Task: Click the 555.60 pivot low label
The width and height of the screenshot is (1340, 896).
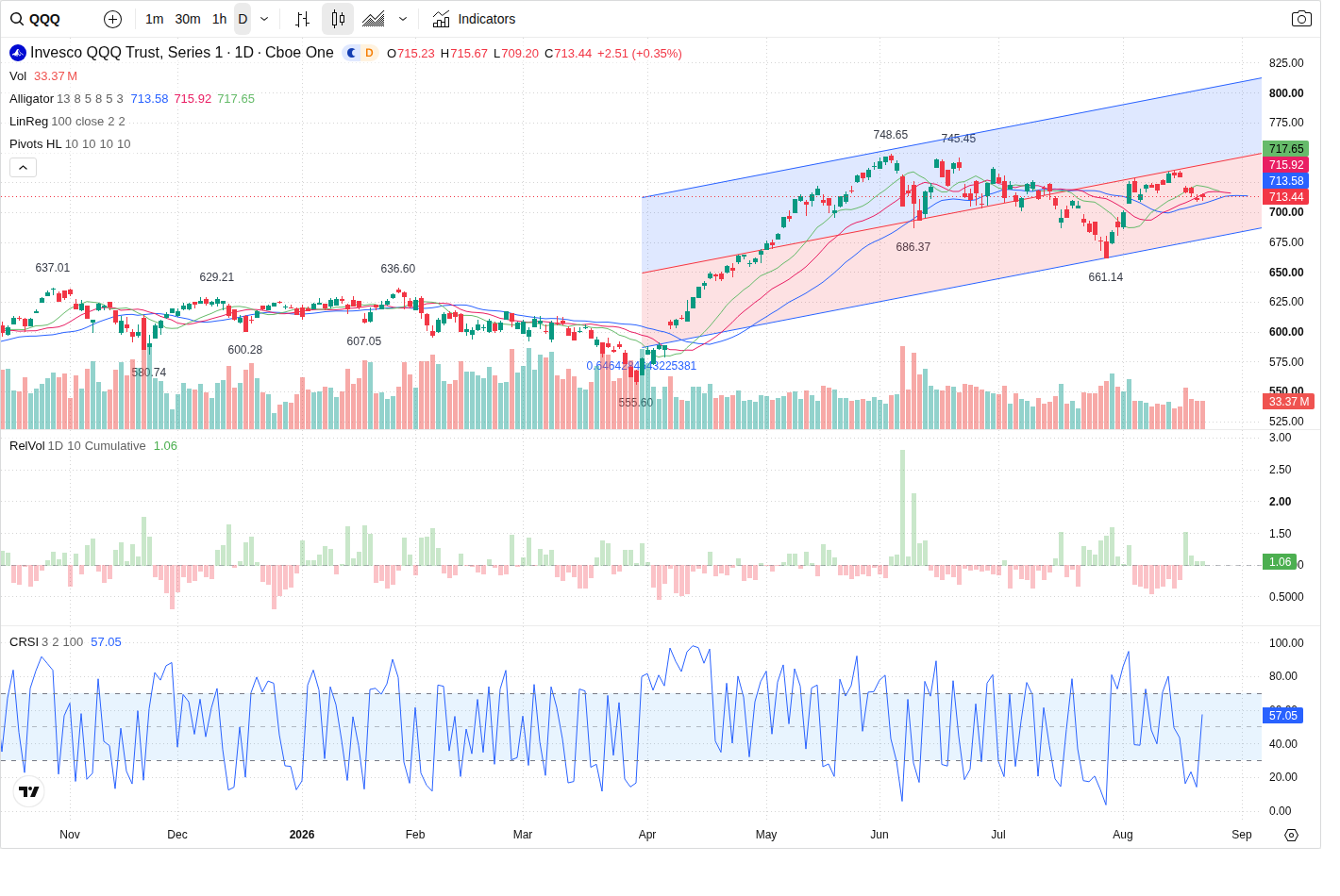Action: click(x=636, y=403)
